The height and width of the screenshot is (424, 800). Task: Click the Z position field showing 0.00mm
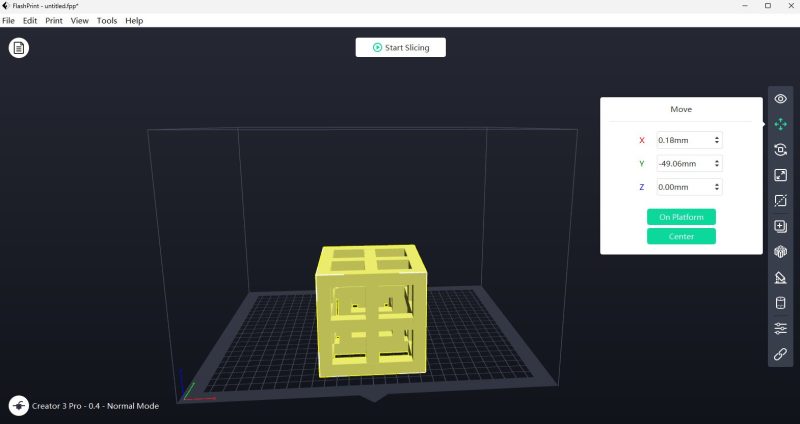(689, 187)
